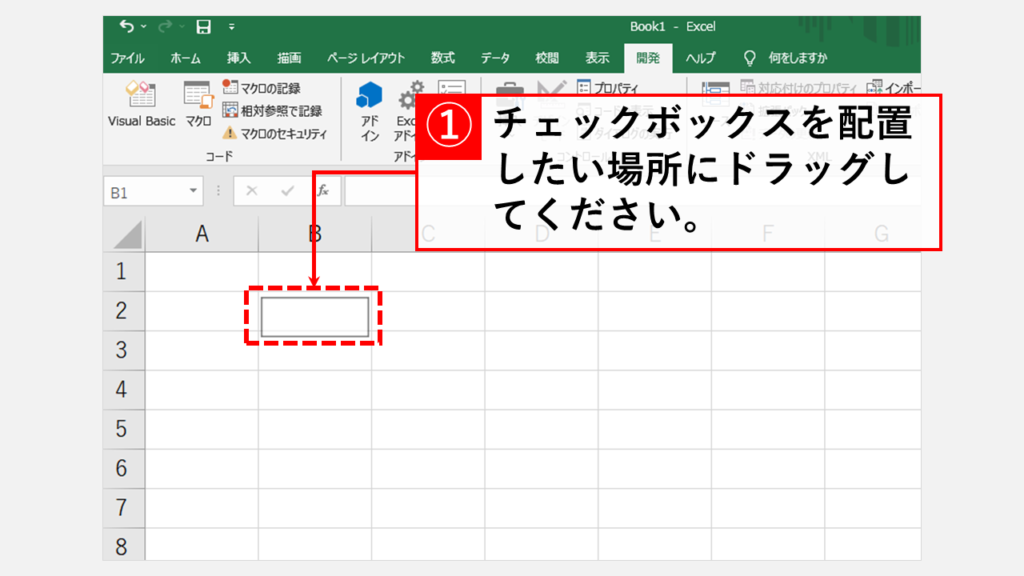Open the Undo history dropdown arrow
The height and width of the screenshot is (576, 1024).
(x=144, y=27)
